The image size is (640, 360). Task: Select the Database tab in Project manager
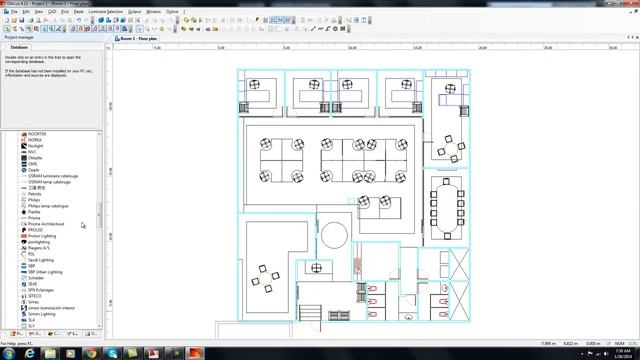(x=19, y=47)
